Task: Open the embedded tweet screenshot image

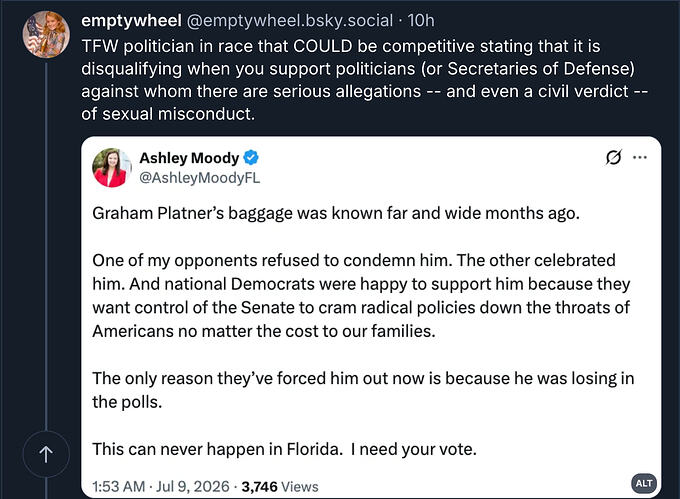Action: (x=371, y=317)
